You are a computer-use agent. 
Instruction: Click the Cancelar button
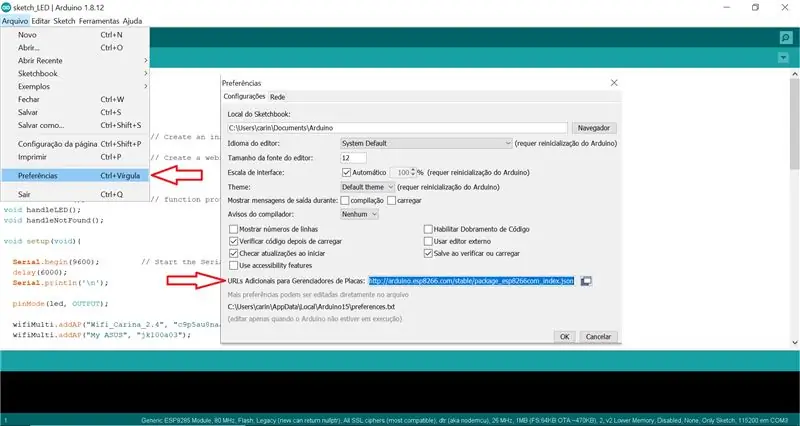598,337
